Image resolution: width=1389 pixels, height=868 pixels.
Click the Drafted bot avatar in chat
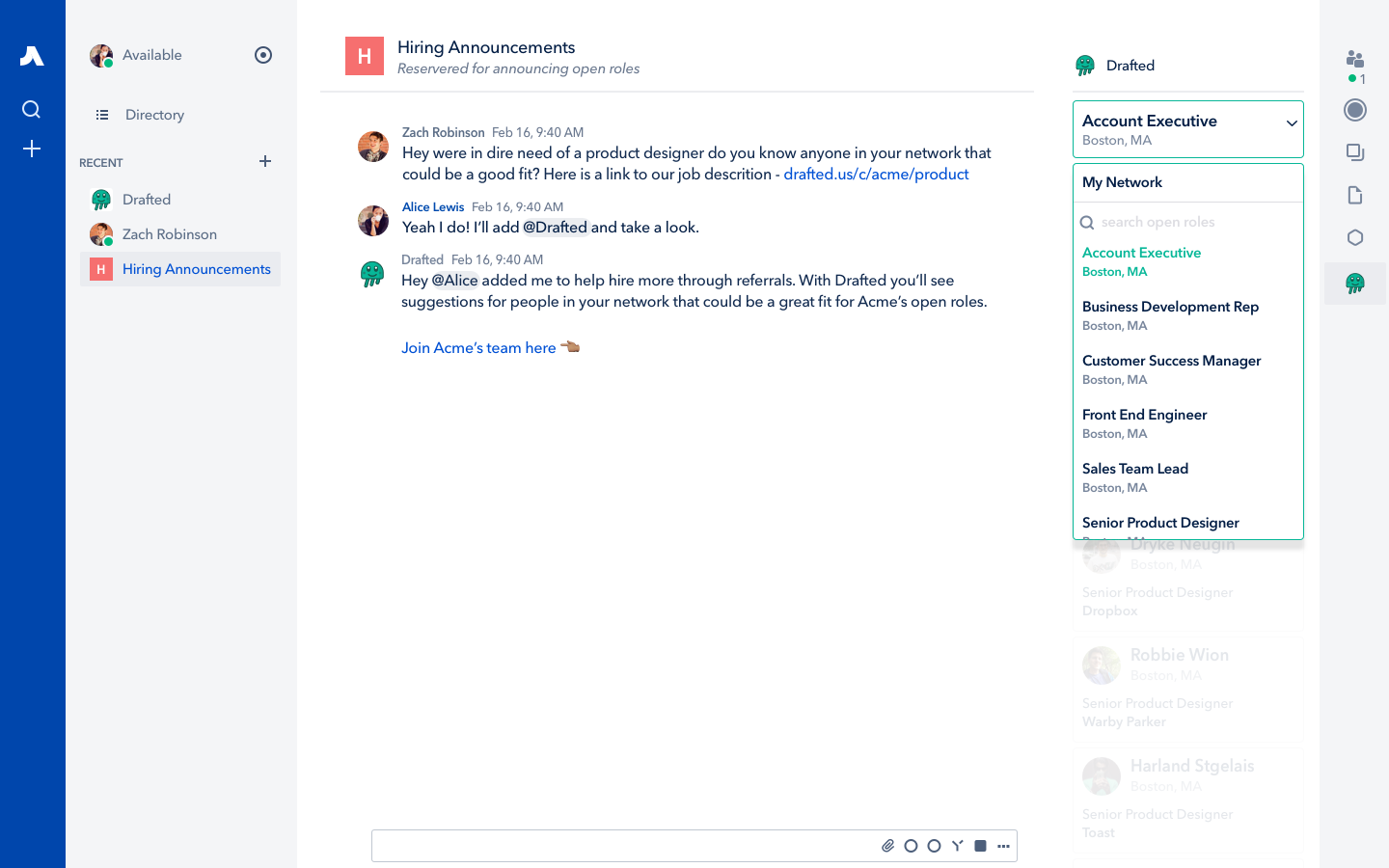(x=373, y=274)
